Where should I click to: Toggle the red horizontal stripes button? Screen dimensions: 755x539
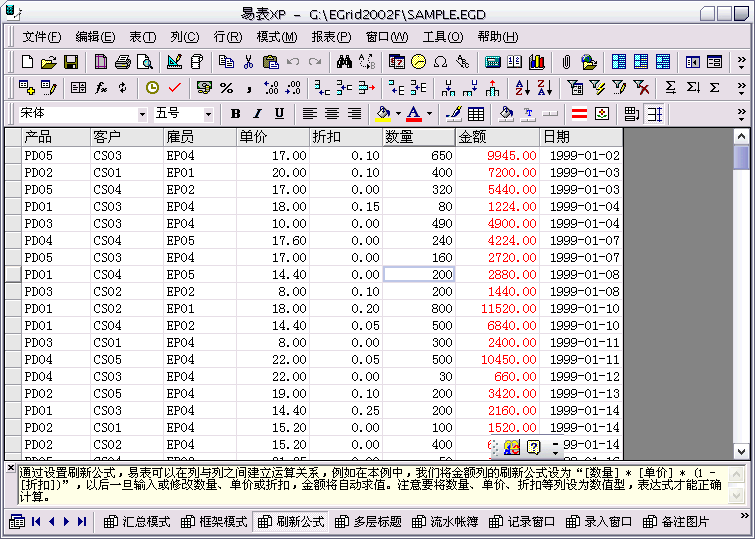pyautogui.click(x=579, y=114)
